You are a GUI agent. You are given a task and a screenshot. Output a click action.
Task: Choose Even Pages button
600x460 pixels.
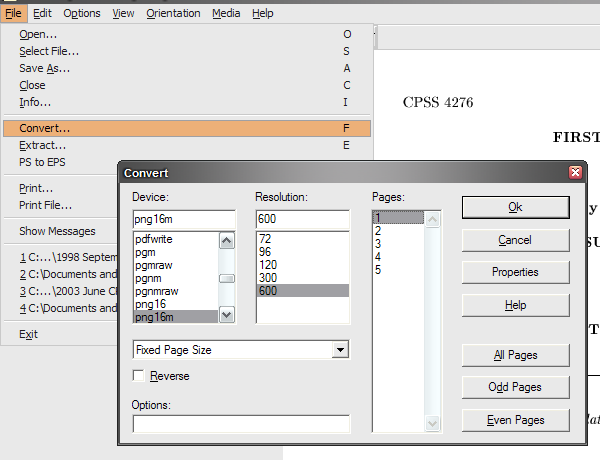515,420
